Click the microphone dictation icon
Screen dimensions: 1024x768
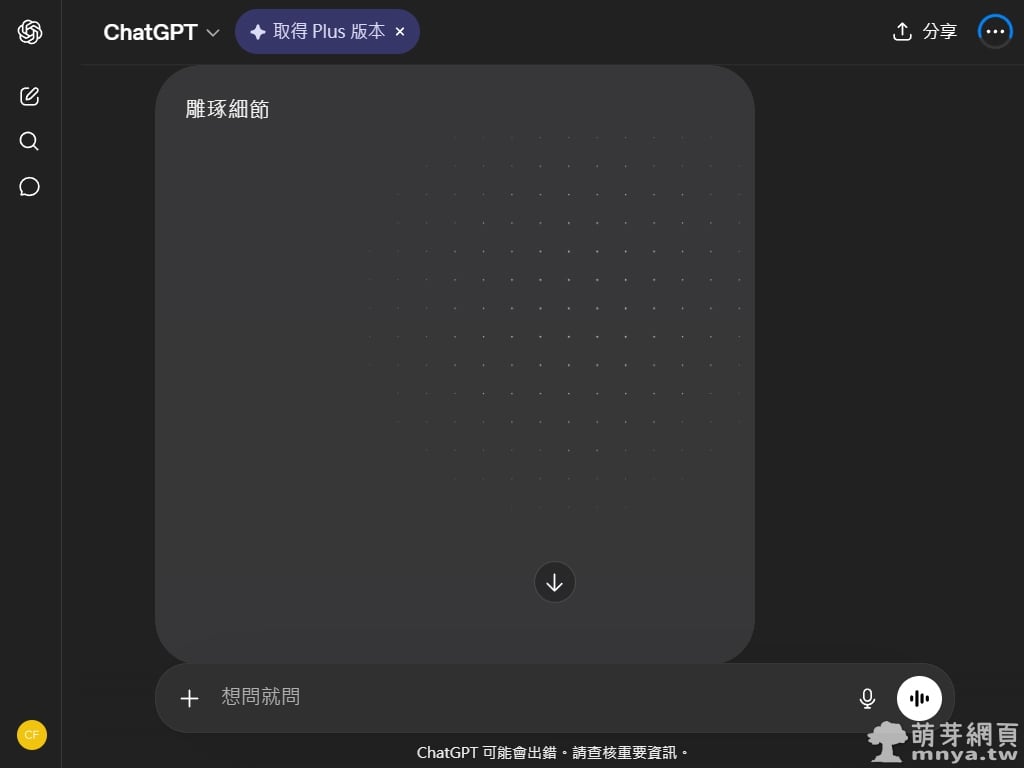point(867,698)
